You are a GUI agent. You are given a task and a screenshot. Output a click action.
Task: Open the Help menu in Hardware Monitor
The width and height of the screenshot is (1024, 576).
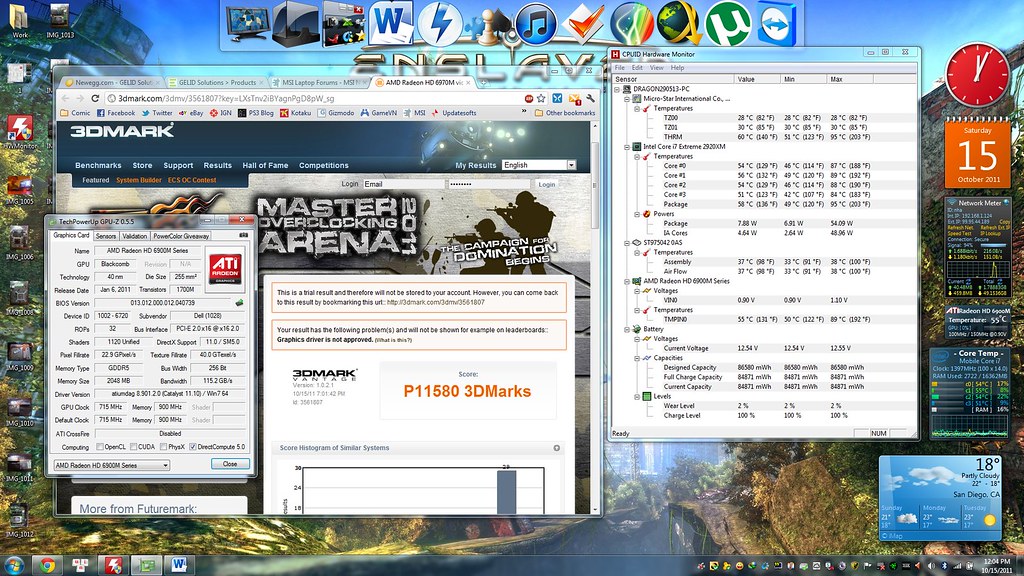677,67
